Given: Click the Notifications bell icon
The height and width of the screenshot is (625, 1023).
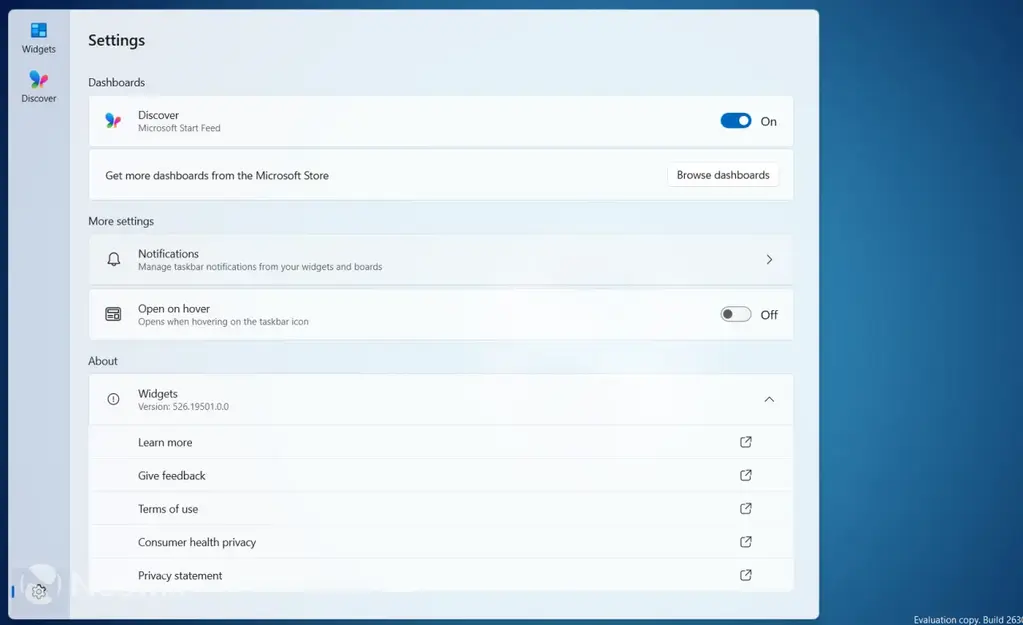Looking at the screenshot, I should pos(114,260).
